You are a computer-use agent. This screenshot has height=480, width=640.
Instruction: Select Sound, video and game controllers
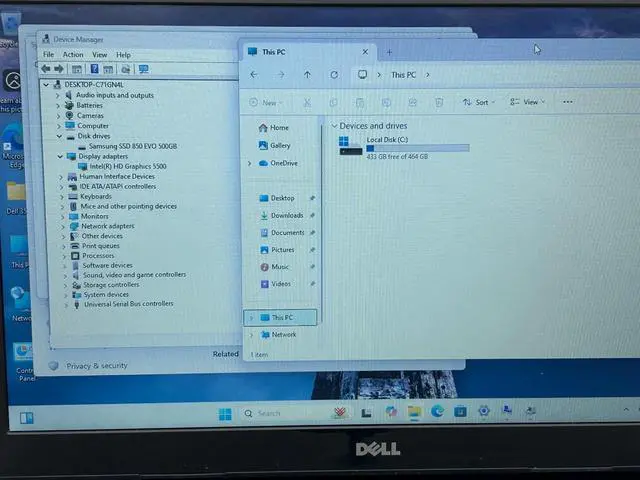click(134, 275)
